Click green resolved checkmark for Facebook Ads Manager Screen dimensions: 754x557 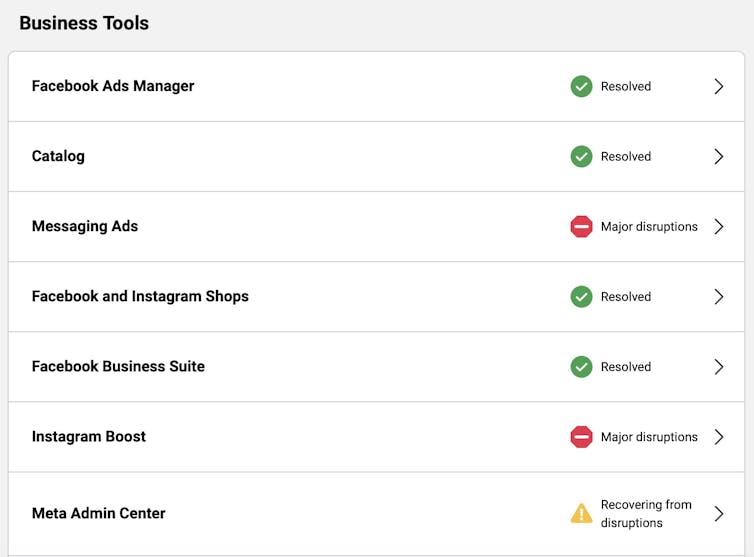coord(581,87)
